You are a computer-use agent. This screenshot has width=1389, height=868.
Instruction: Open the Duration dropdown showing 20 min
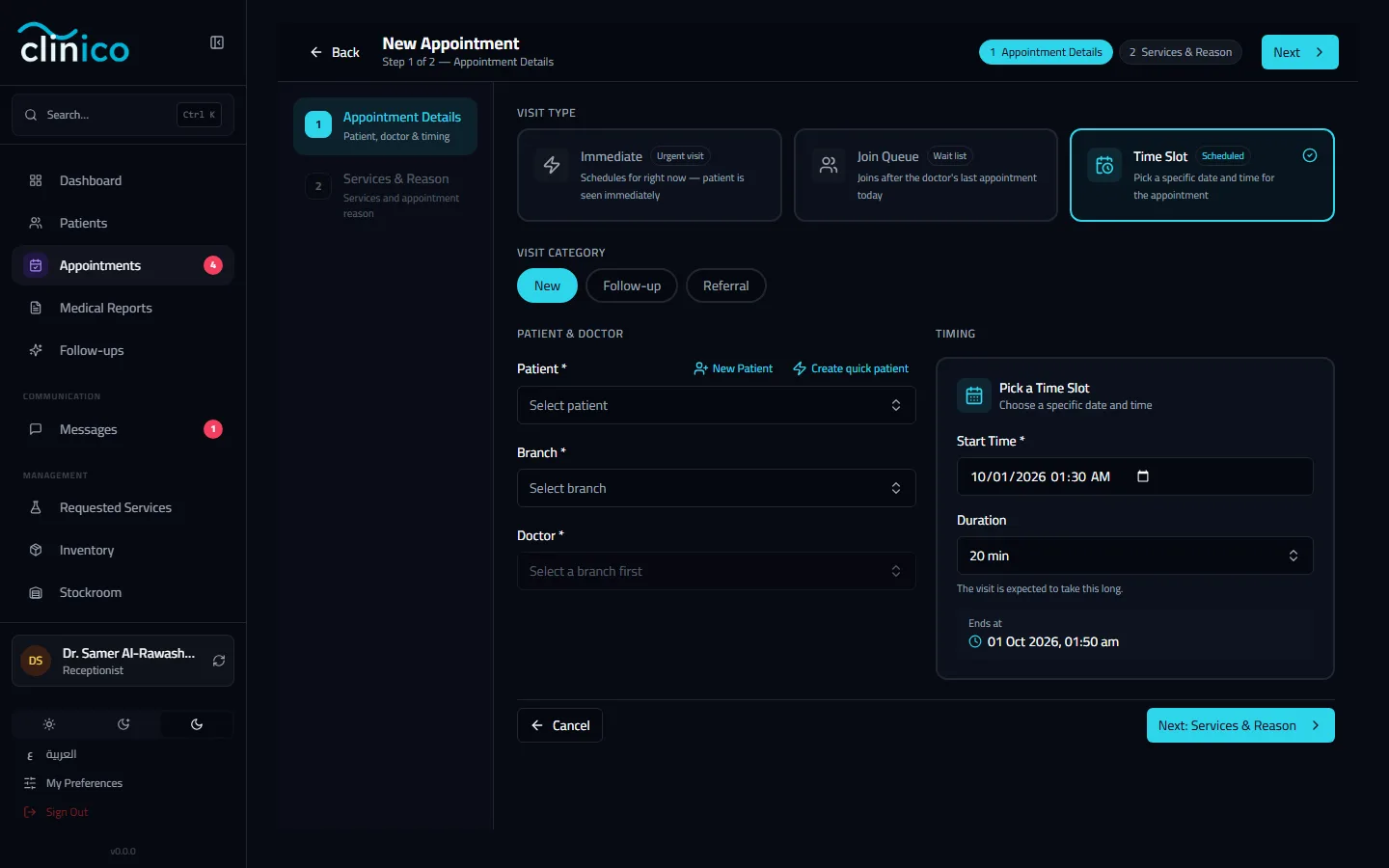(x=1134, y=556)
